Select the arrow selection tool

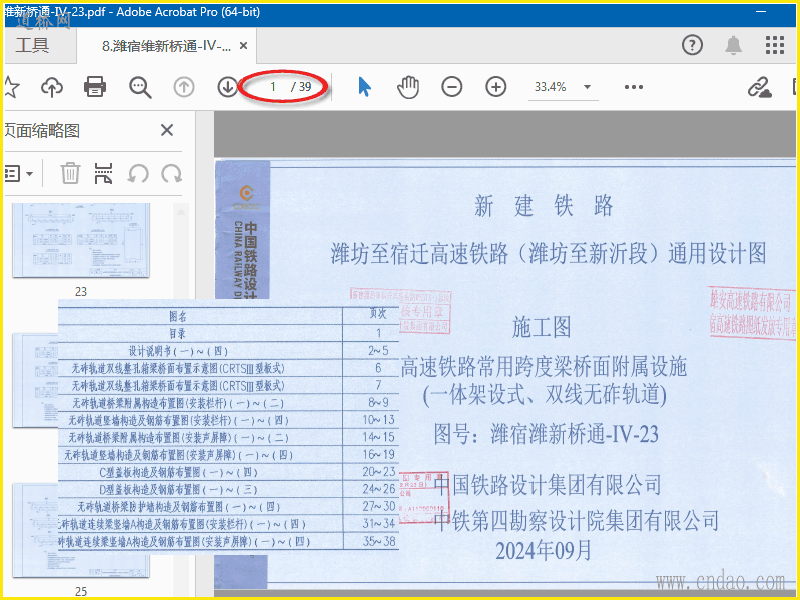click(x=364, y=87)
